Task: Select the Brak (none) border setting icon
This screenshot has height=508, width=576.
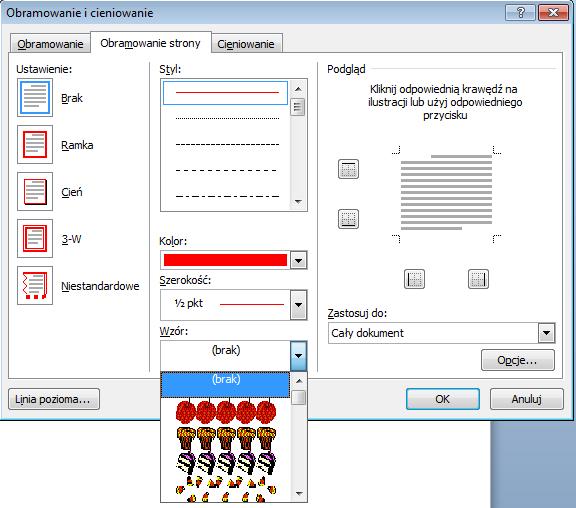Action: click(x=35, y=98)
